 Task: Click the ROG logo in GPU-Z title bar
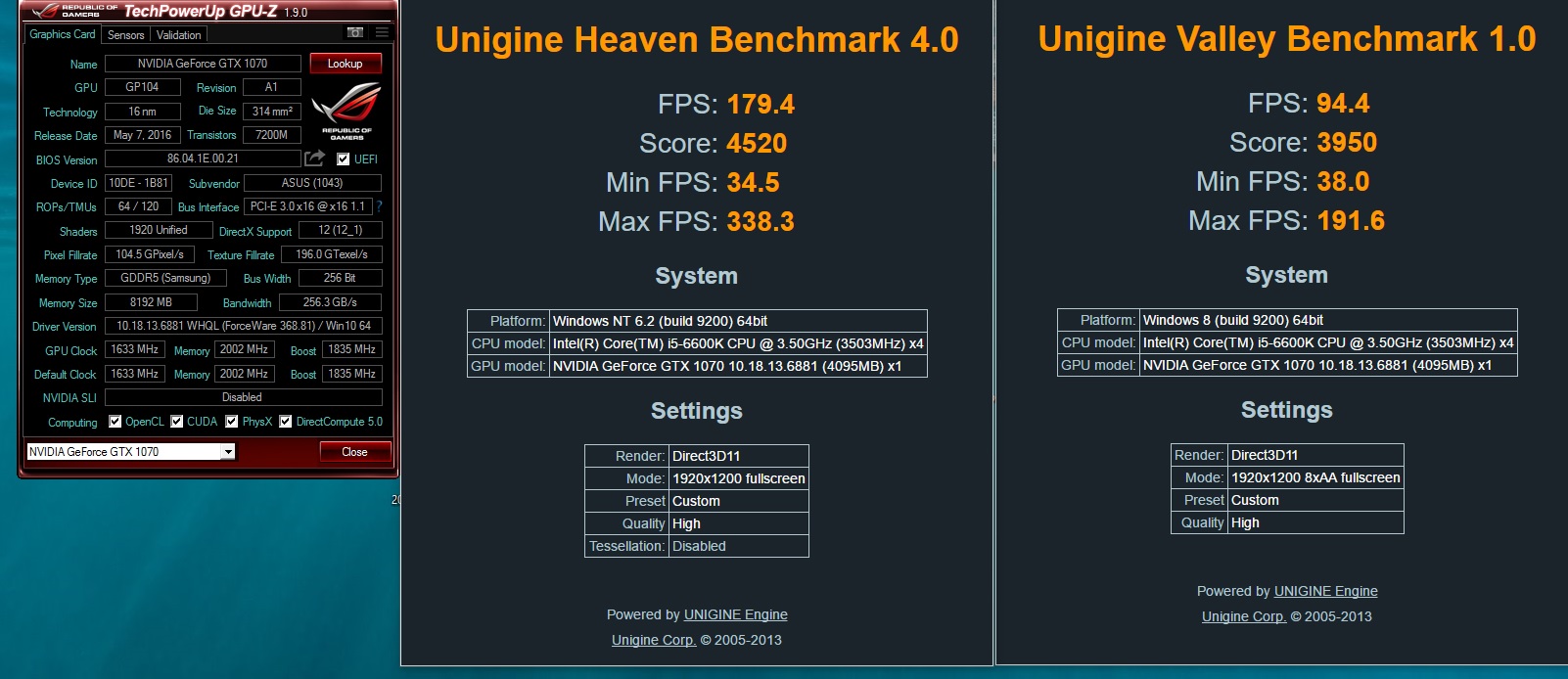[x=45, y=11]
